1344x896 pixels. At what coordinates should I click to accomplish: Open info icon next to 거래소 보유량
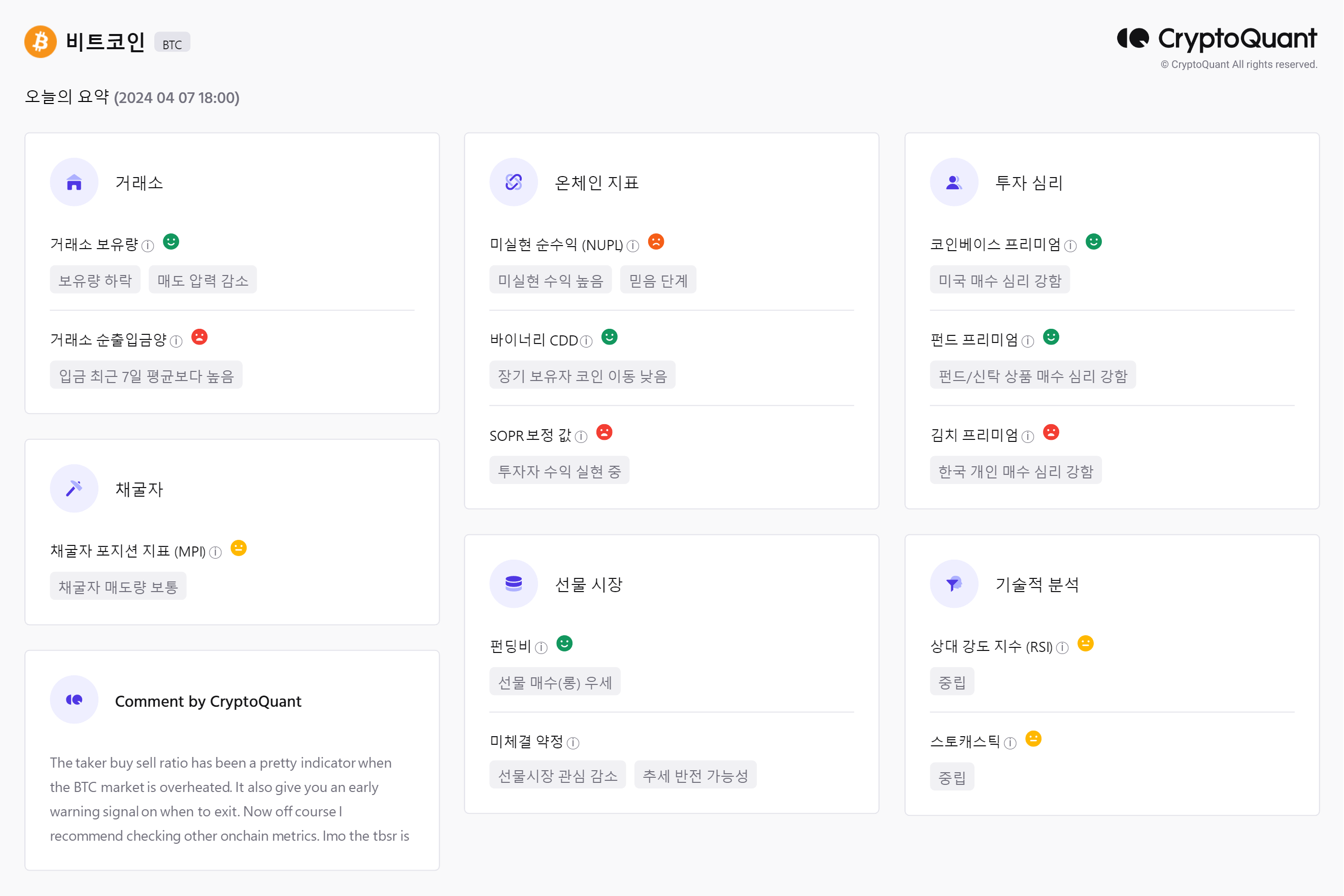click(x=148, y=246)
